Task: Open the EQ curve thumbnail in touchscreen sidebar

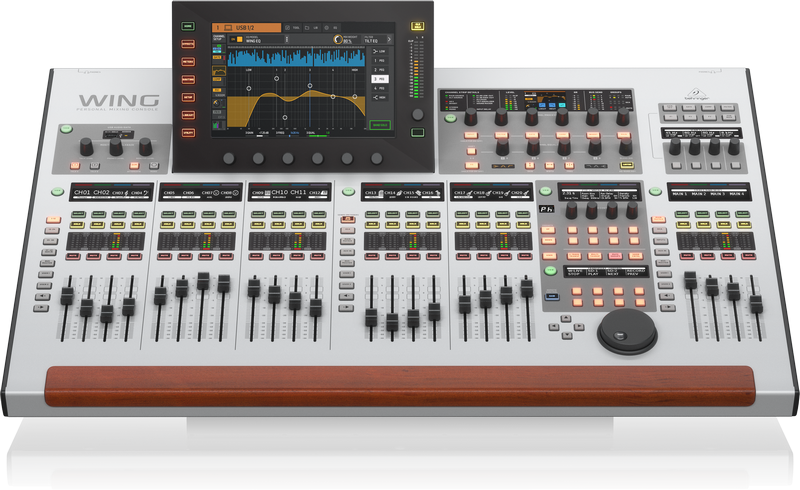Action: click(219, 70)
